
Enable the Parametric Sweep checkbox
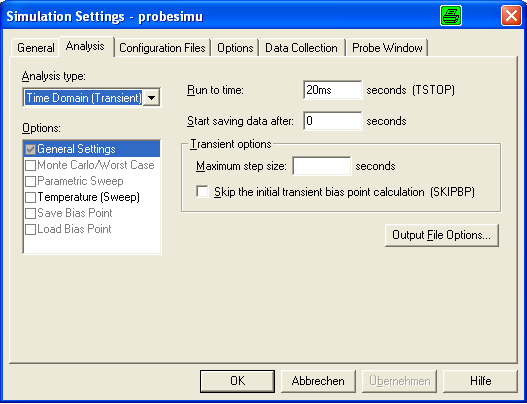point(30,181)
